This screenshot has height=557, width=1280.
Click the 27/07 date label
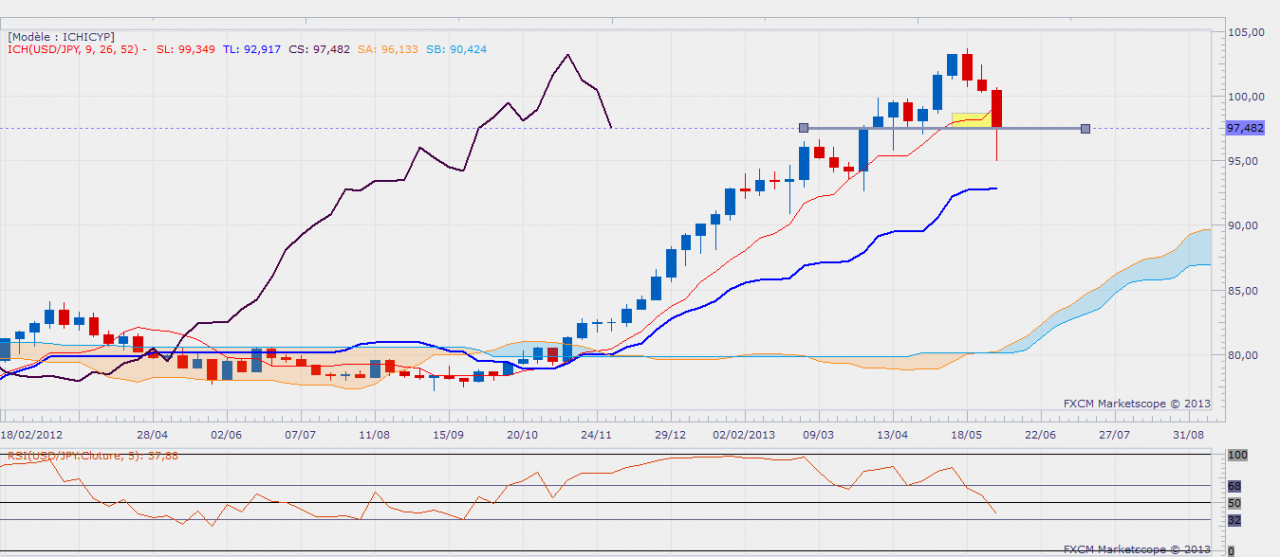[1115, 435]
